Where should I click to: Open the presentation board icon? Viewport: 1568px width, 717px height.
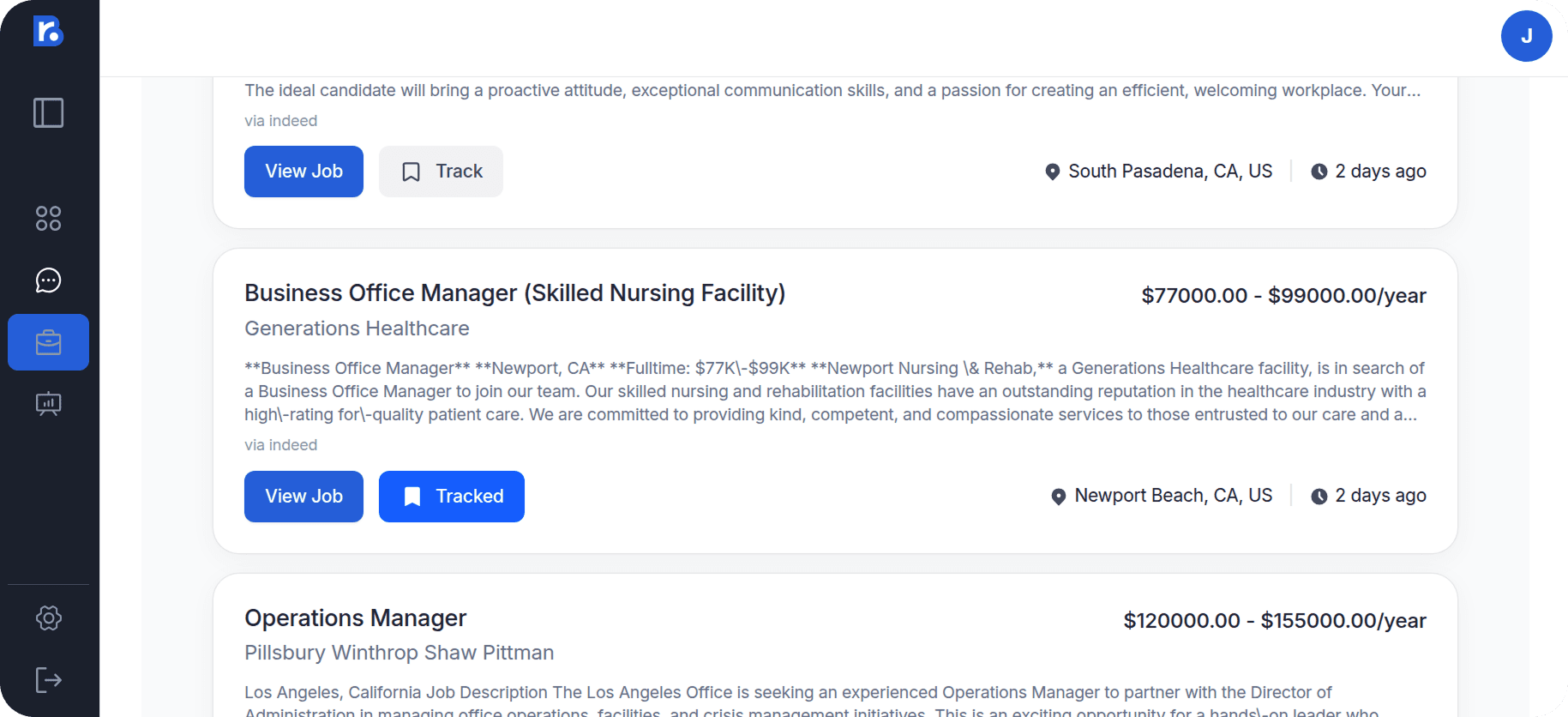pos(48,404)
